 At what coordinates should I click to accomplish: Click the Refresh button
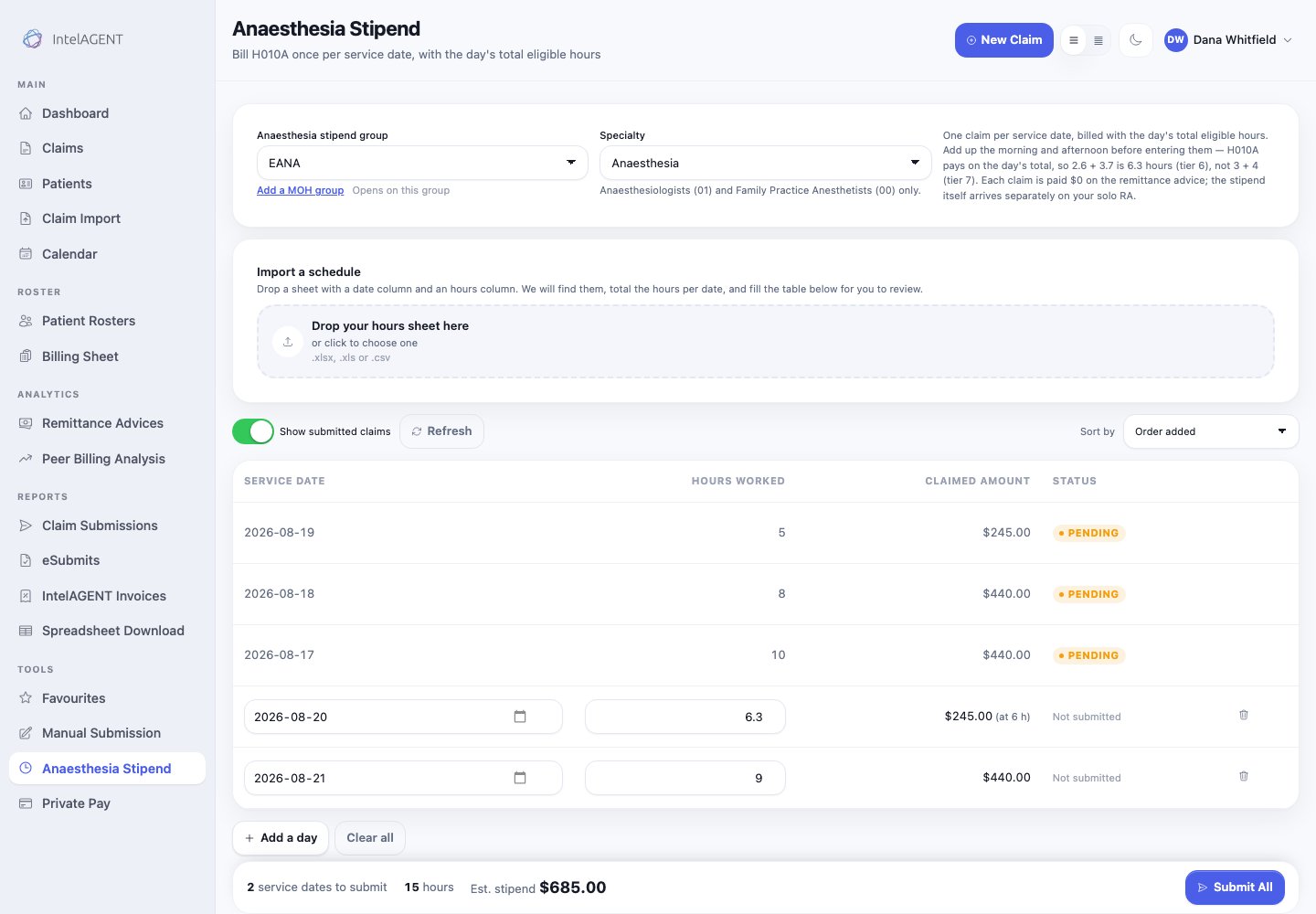point(441,431)
